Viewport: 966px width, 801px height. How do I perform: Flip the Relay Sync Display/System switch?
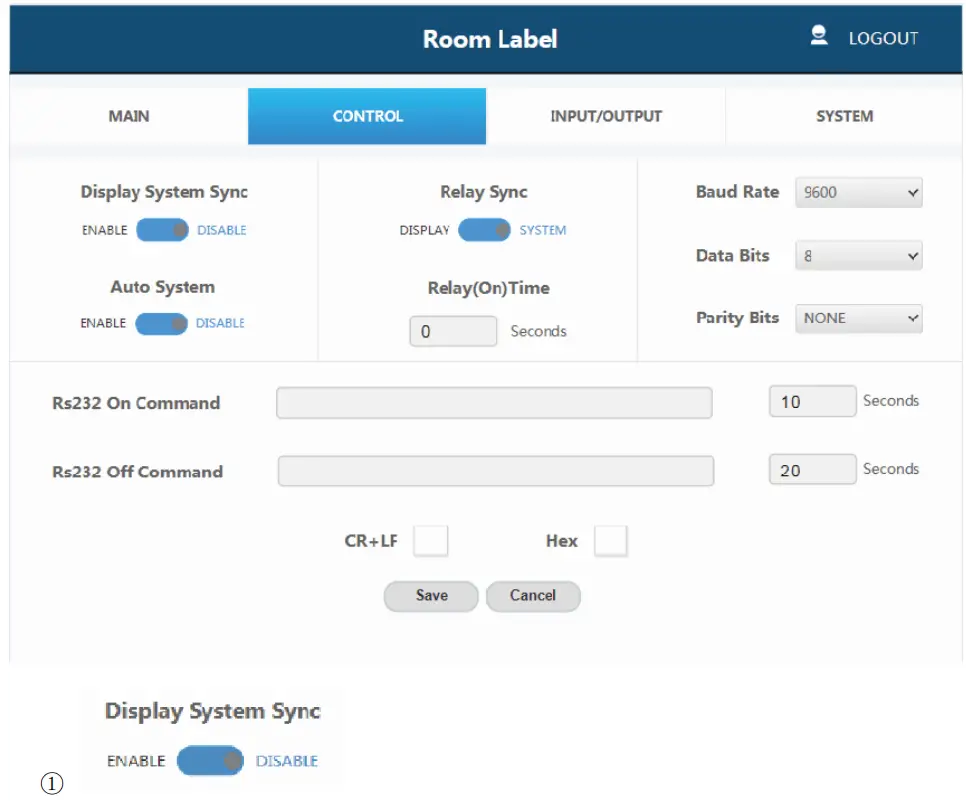tap(484, 230)
